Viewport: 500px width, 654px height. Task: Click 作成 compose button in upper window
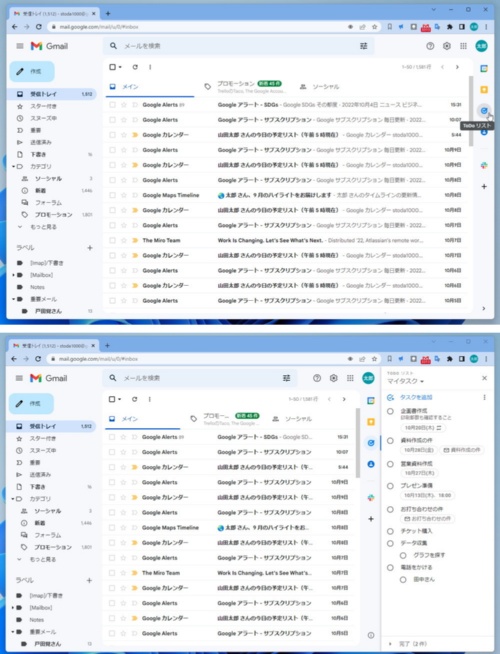[x=32, y=71]
